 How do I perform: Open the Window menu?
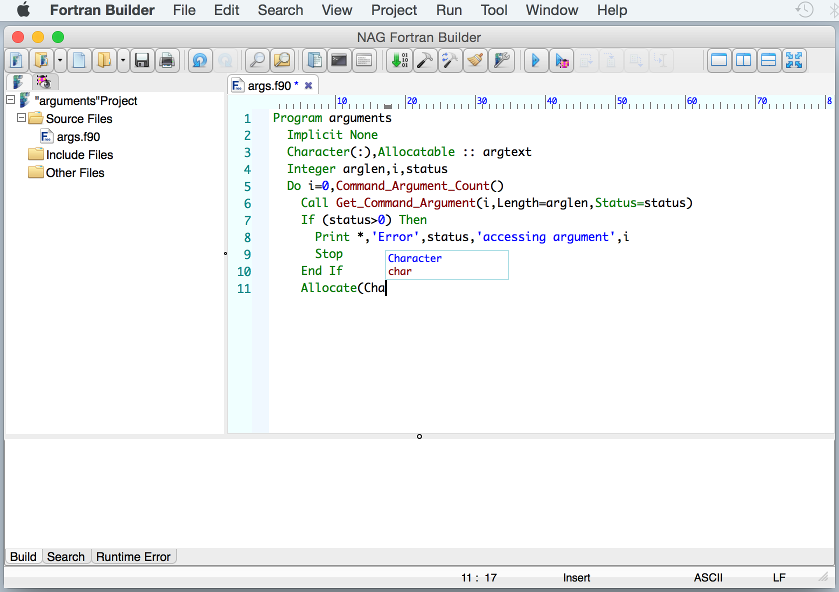(x=552, y=10)
